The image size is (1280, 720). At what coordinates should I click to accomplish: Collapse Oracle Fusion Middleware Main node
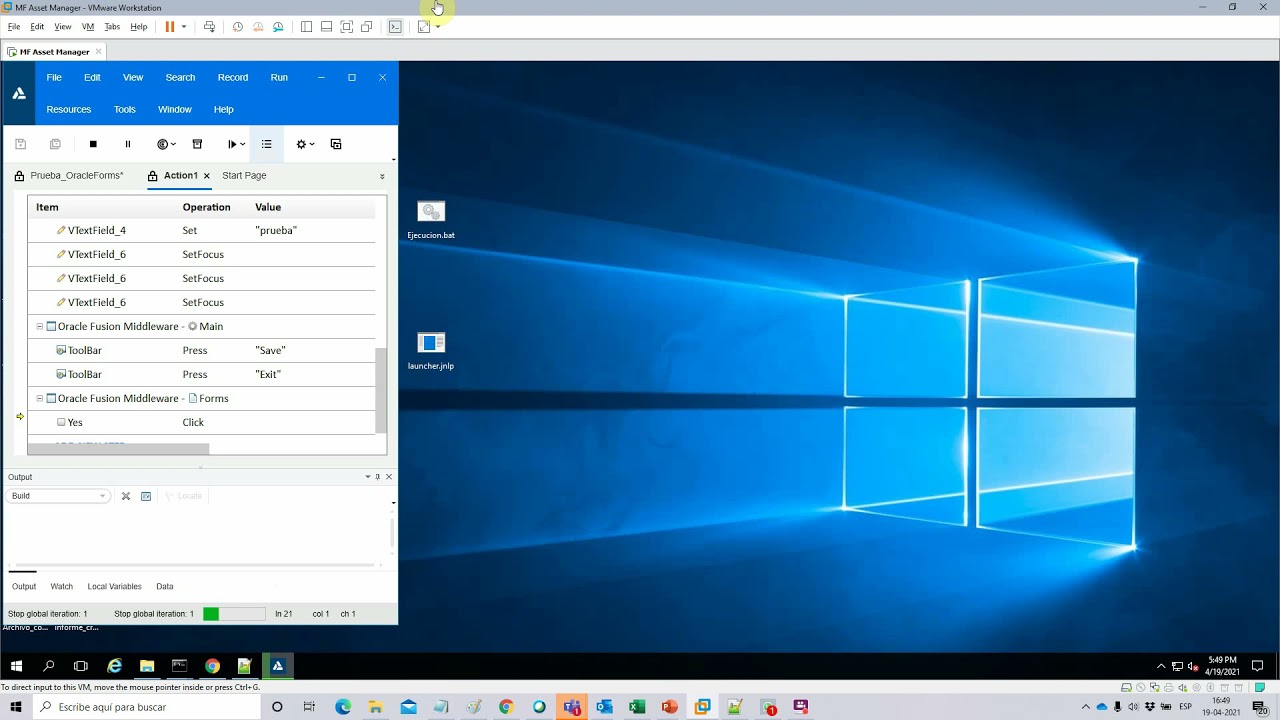coord(40,326)
